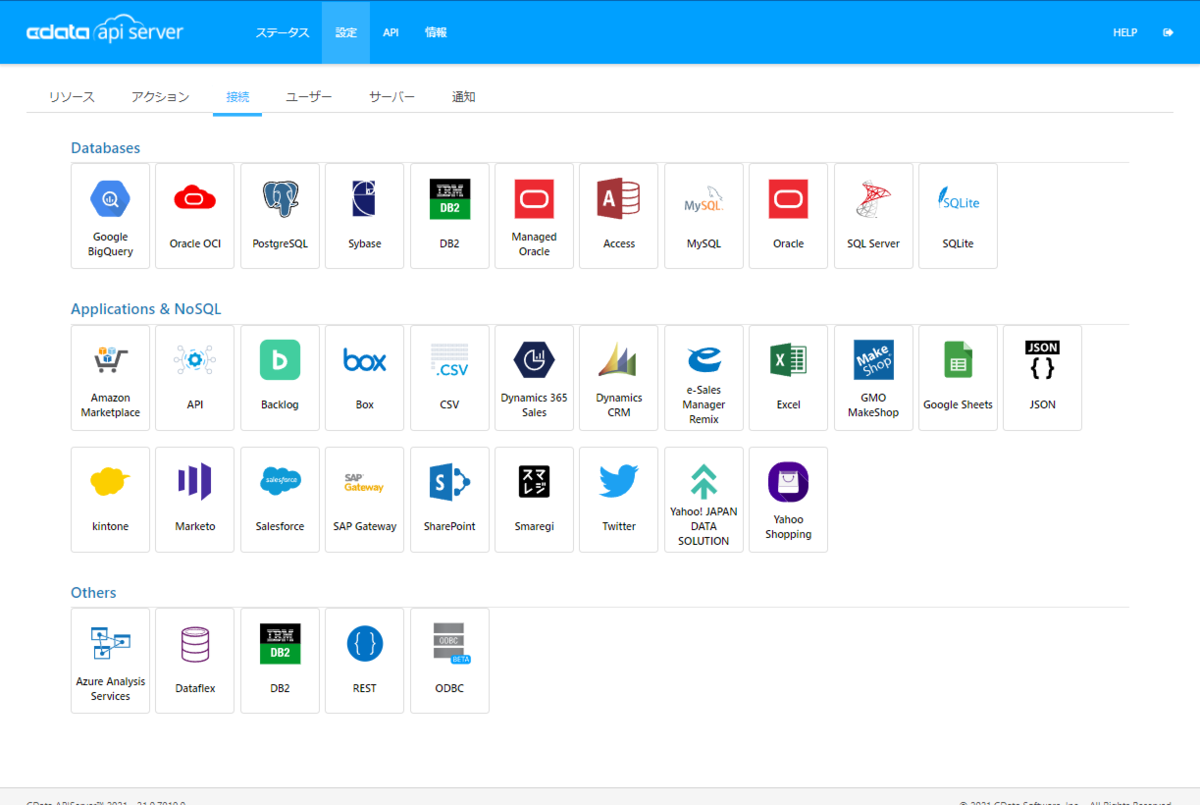Open the PostgreSQL connection tile

pyautogui.click(x=280, y=216)
